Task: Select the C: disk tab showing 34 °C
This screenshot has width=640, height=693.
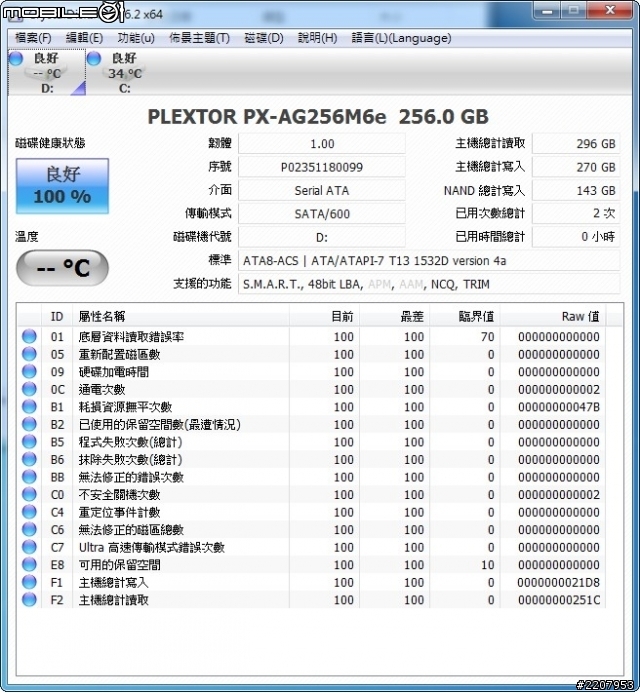Action: click(124, 73)
